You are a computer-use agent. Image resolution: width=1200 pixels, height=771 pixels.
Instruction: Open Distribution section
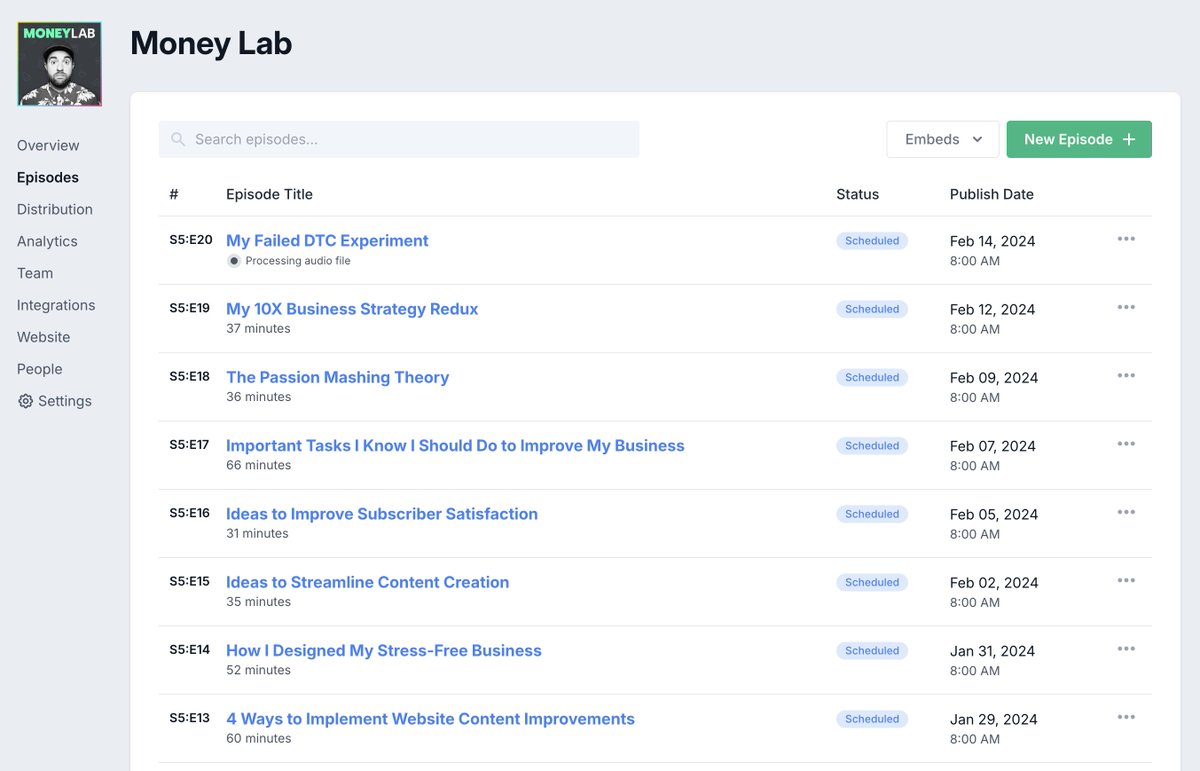point(55,209)
